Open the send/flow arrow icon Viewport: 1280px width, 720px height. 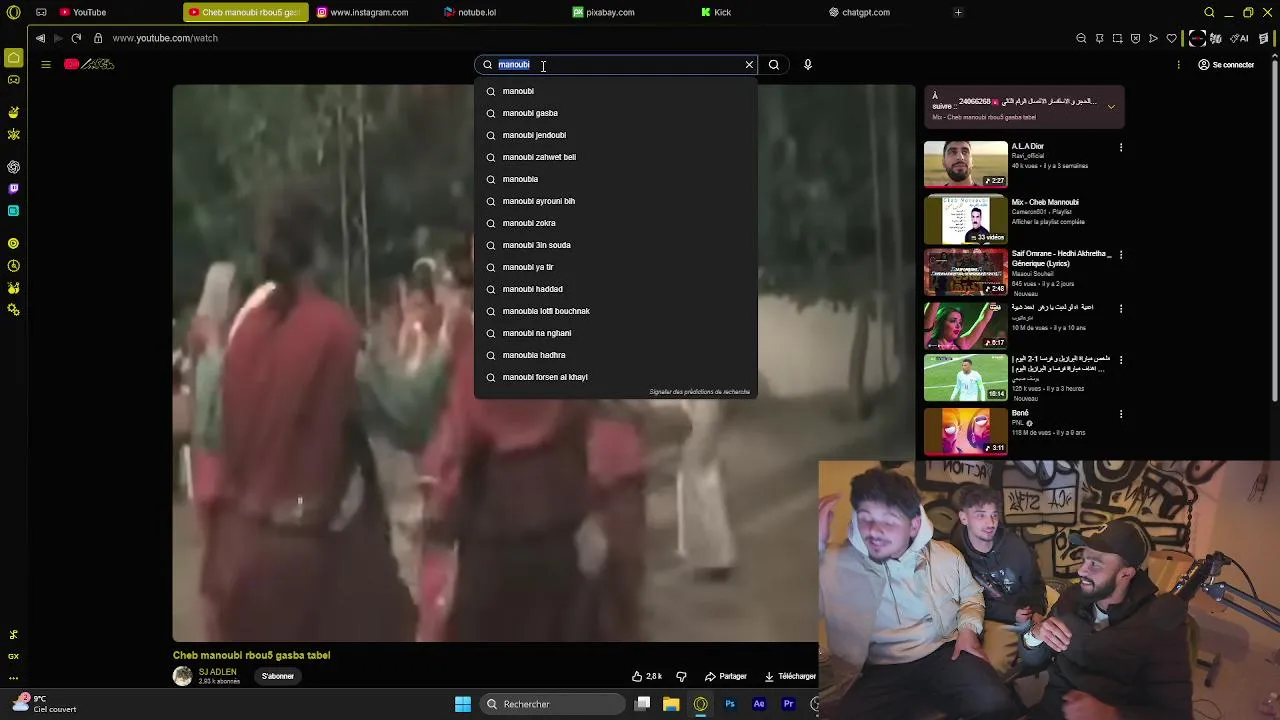1153,38
